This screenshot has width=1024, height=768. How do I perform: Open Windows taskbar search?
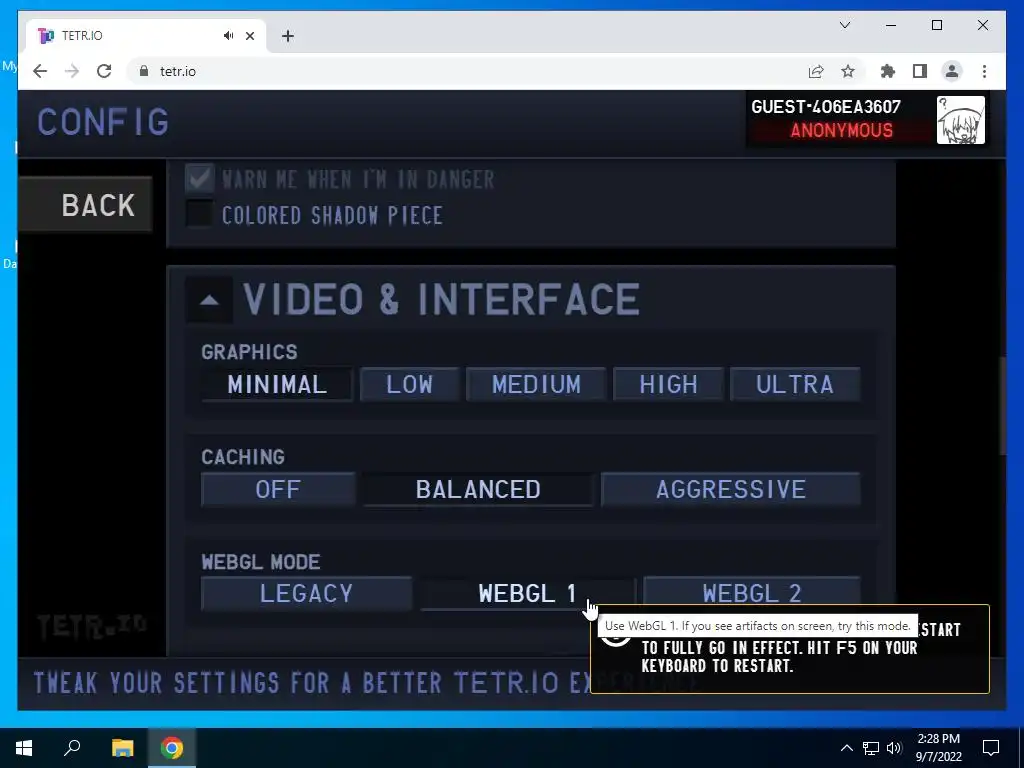pos(72,748)
